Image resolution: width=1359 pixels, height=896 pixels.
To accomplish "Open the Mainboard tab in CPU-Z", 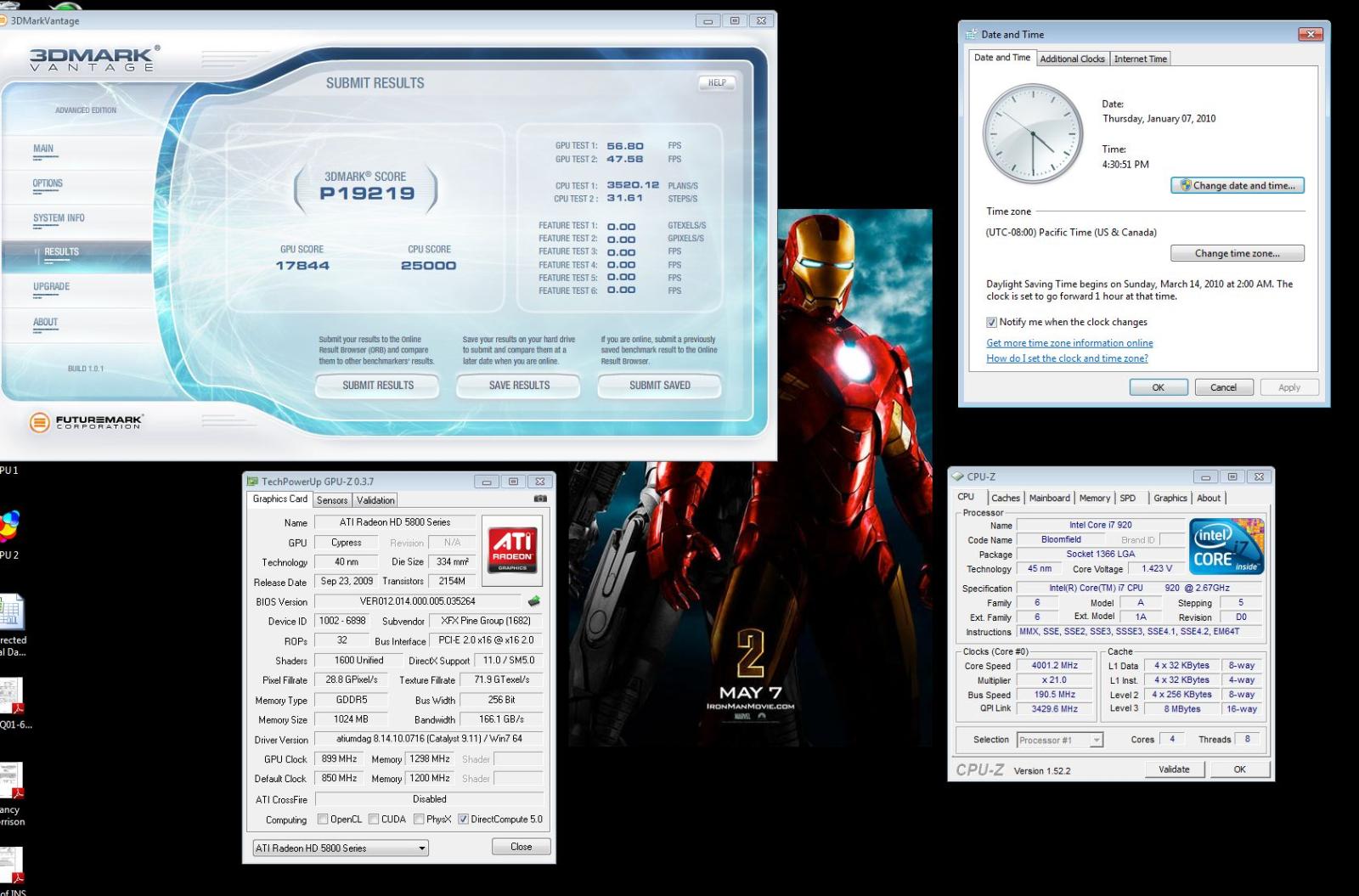I will (1050, 499).
